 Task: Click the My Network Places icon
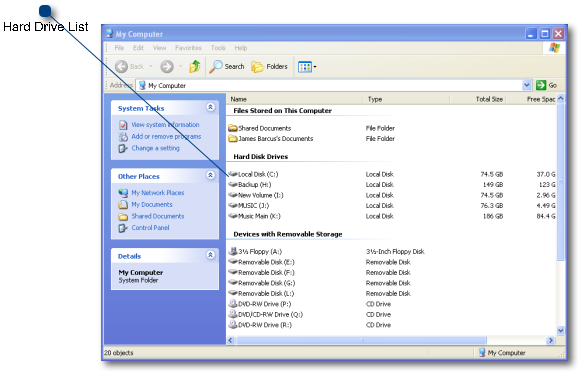coord(123,193)
